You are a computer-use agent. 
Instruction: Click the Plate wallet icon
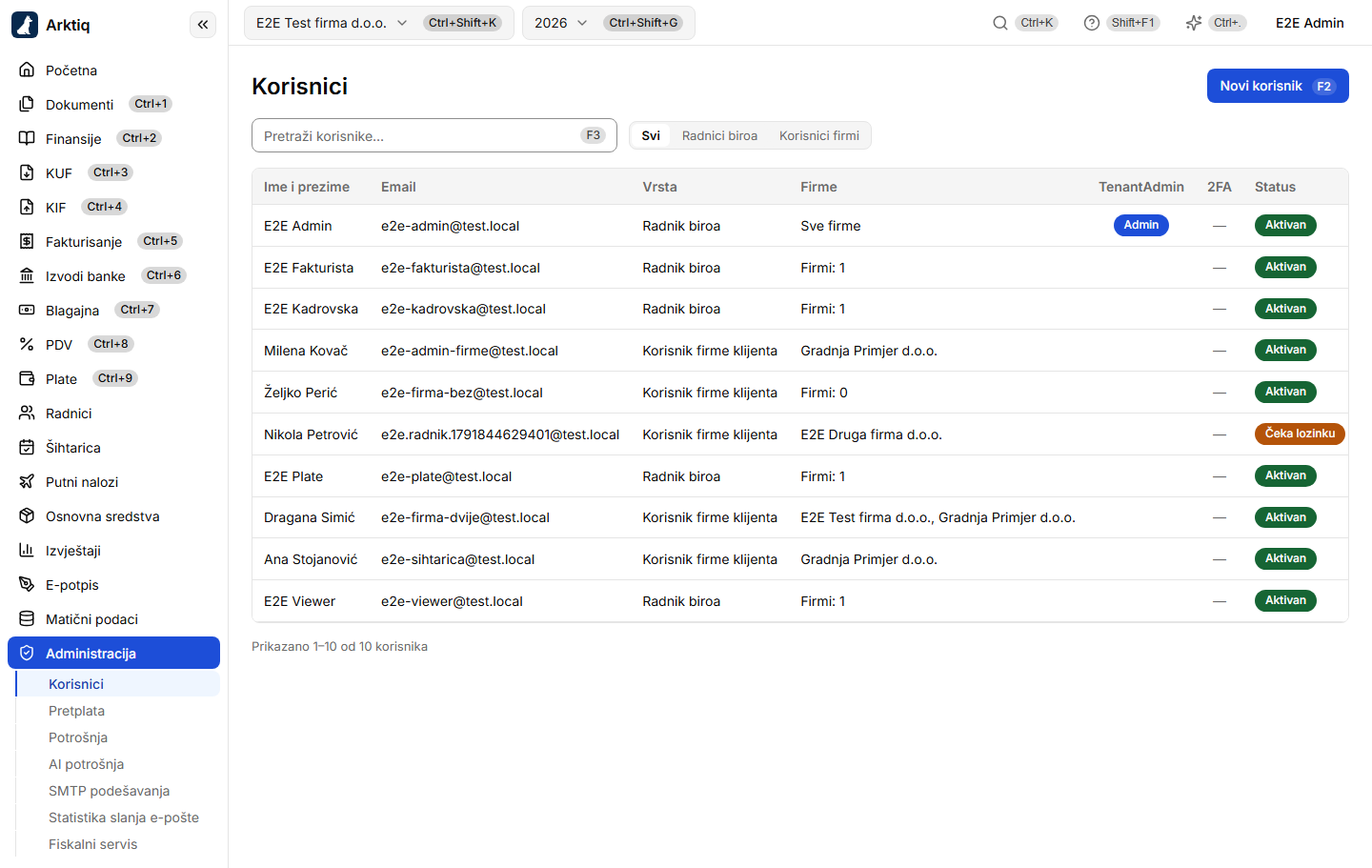pyautogui.click(x=27, y=378)
